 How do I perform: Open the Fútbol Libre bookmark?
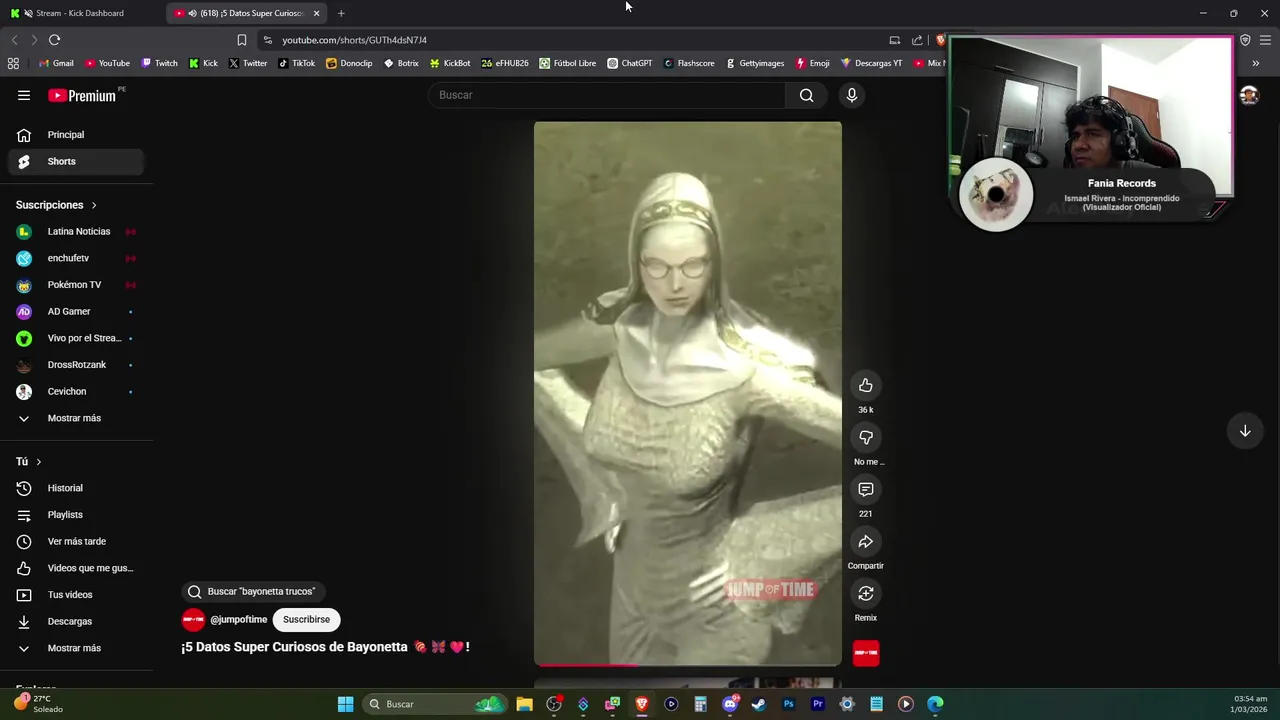pyautogui.click(x=568, y=63)
